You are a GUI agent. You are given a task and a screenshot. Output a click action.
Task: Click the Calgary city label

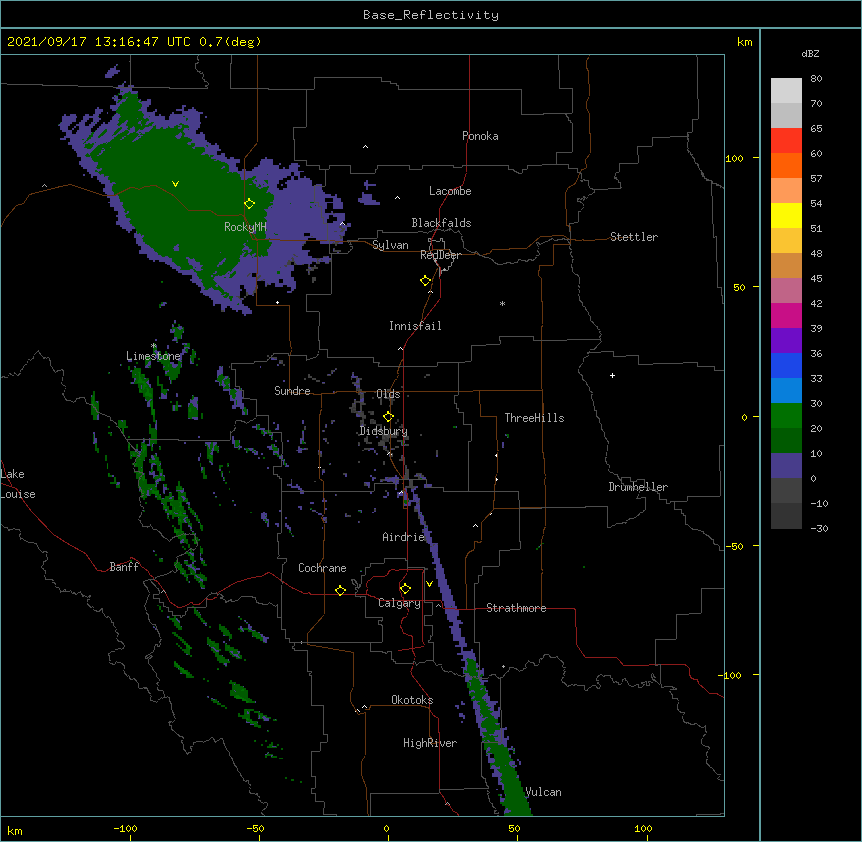click(399, 603)
